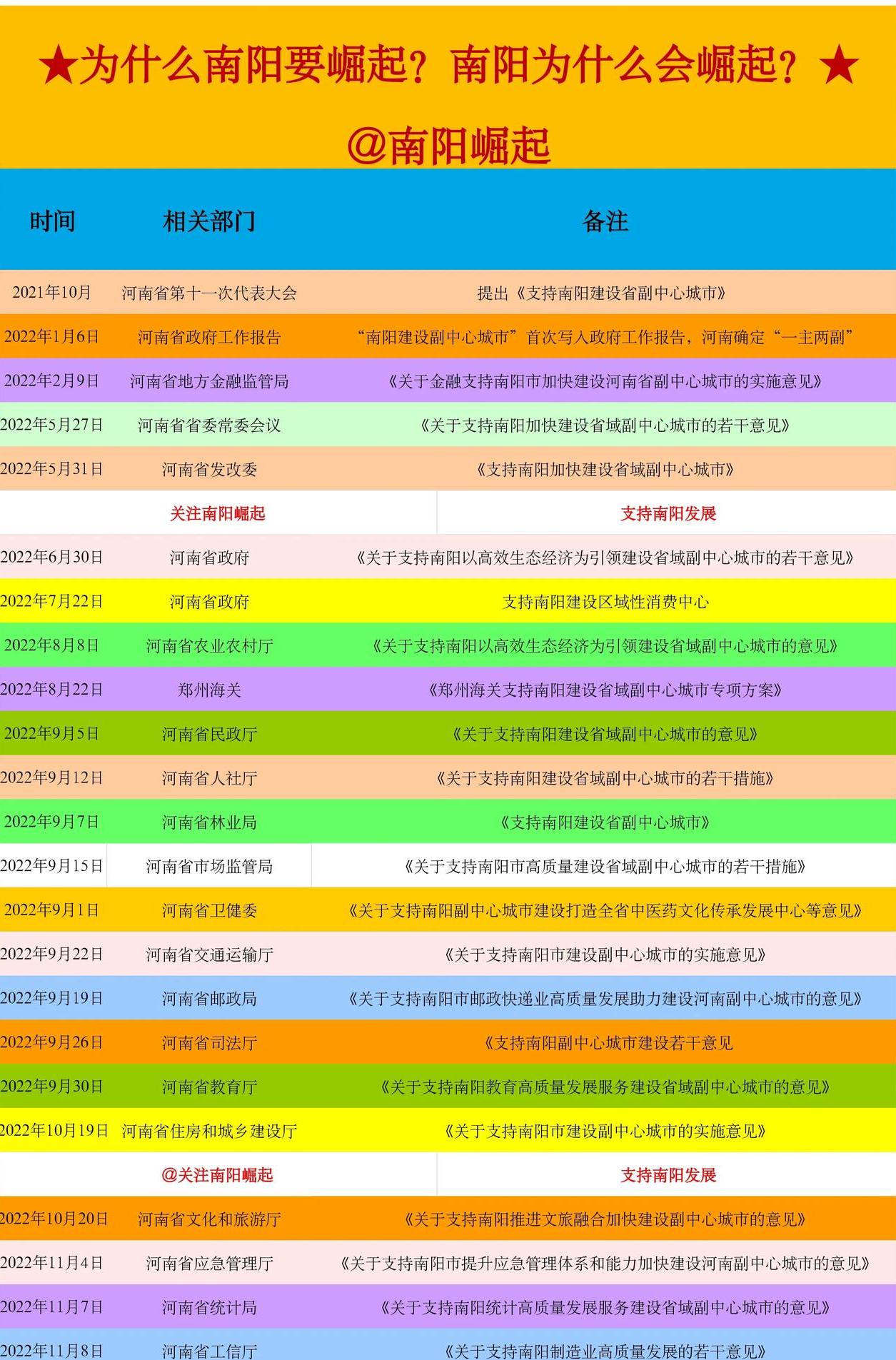
Task: Click the date "2022年11月4日"
Action: click(x=52, y=1264)
